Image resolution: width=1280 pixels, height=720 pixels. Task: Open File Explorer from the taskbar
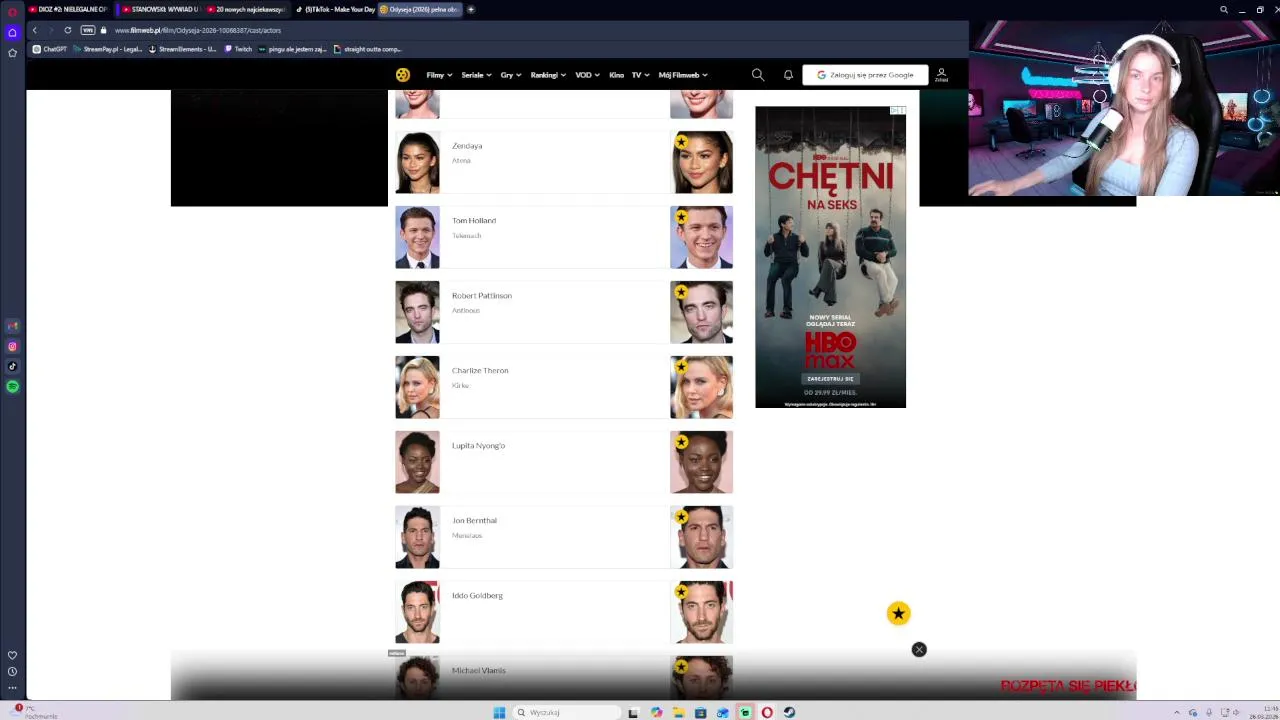[x=678, y=712]
